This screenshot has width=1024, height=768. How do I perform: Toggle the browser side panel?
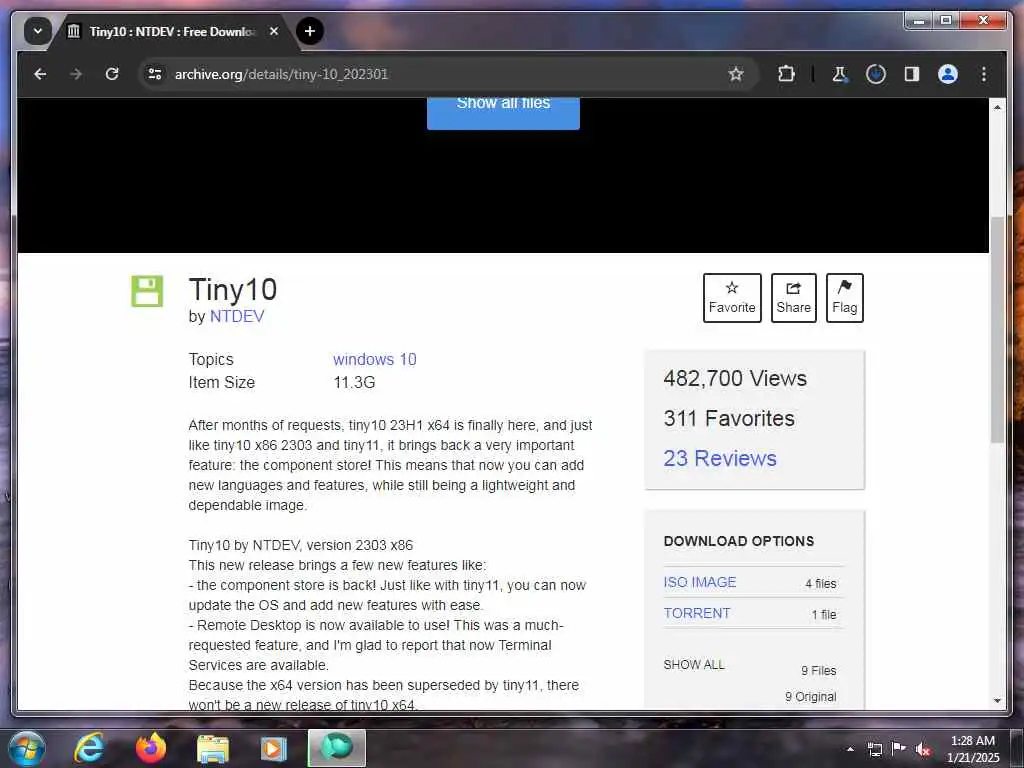click(x=912, y=74)
